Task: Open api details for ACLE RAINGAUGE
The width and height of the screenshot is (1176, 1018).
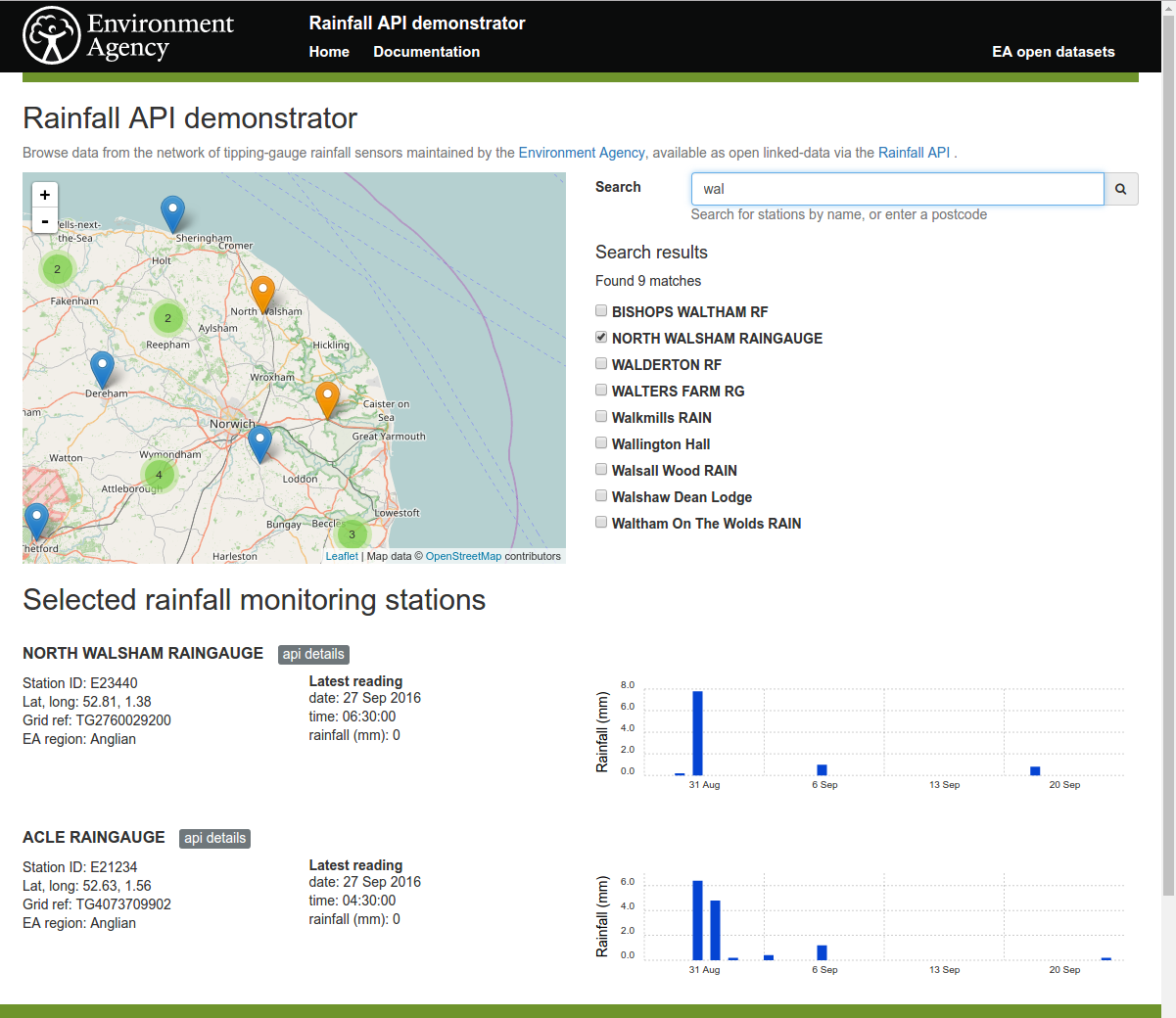Action: coord(214,838)
